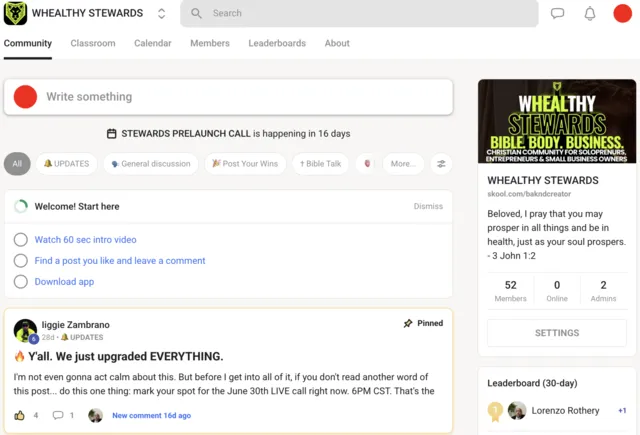
Task: Open the notifications bell
Action: pos(590,13)
